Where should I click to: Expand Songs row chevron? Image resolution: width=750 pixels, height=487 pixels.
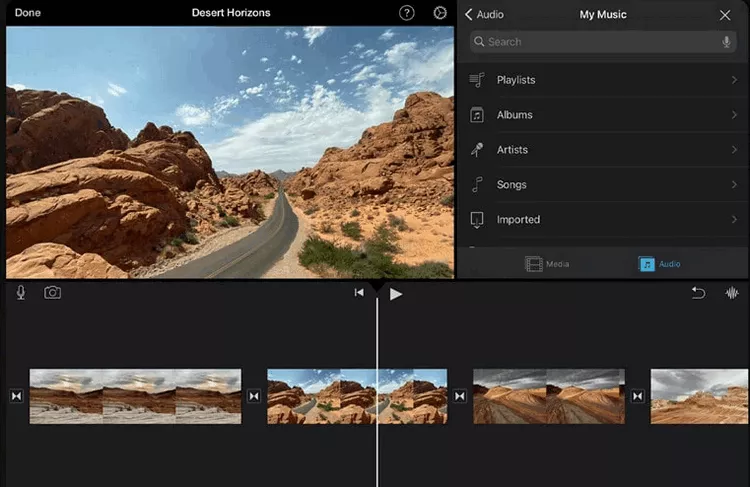[734, 185]
